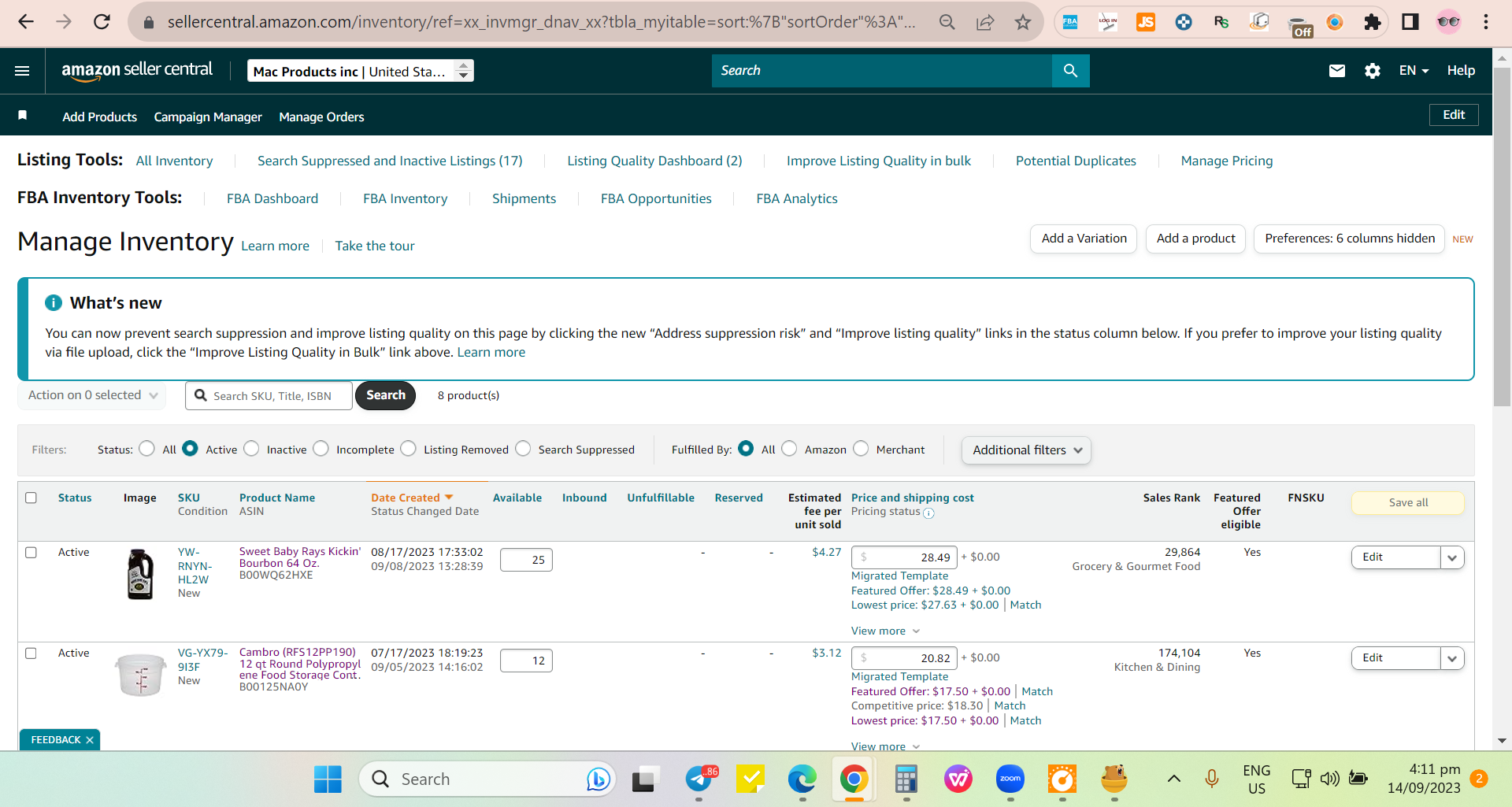
Task: Go to FBA Dashboard tool
Action: (x=272, y=198)
